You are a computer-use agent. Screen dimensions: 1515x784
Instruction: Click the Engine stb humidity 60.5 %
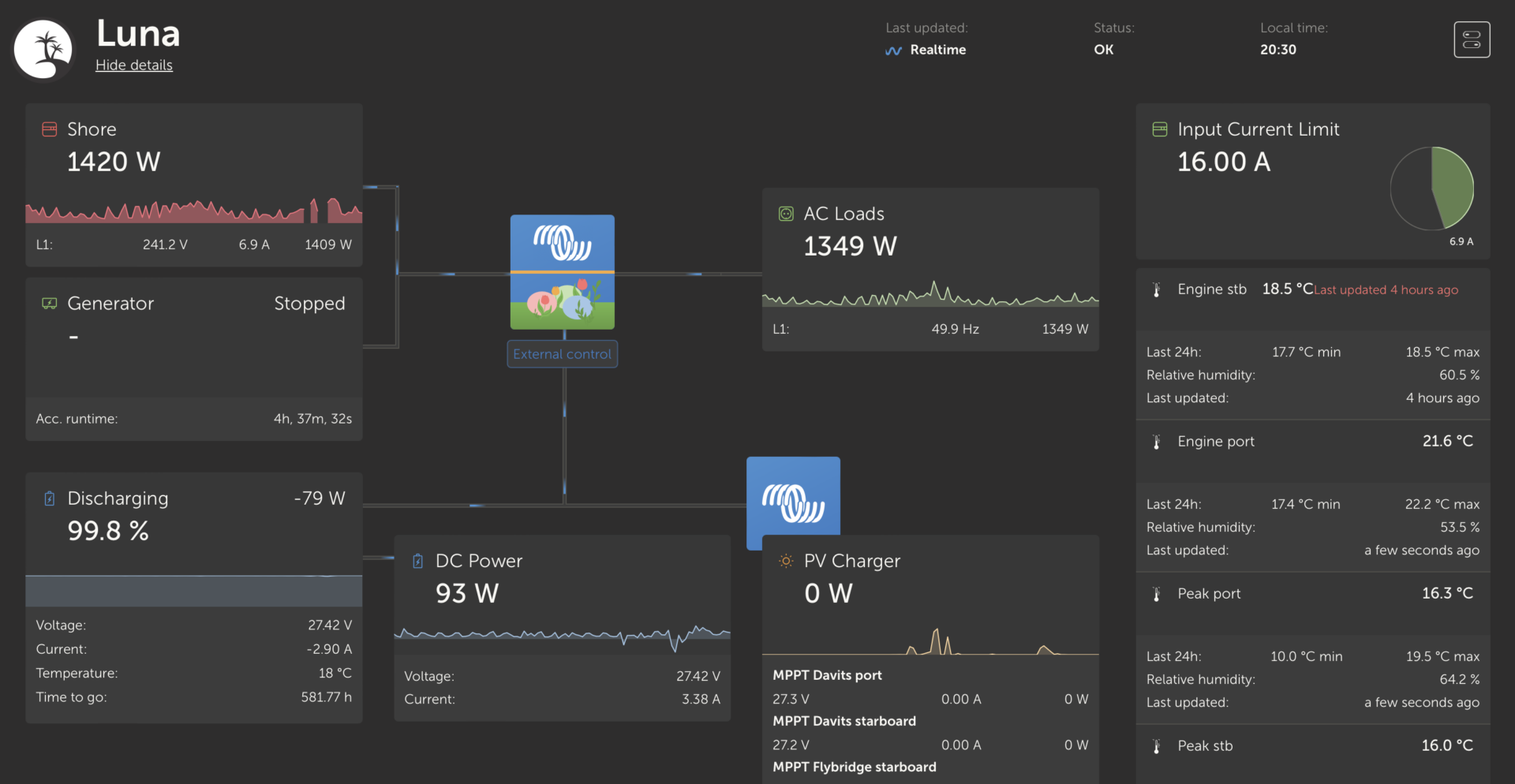pyautogui.click(x=1460, y=375)
